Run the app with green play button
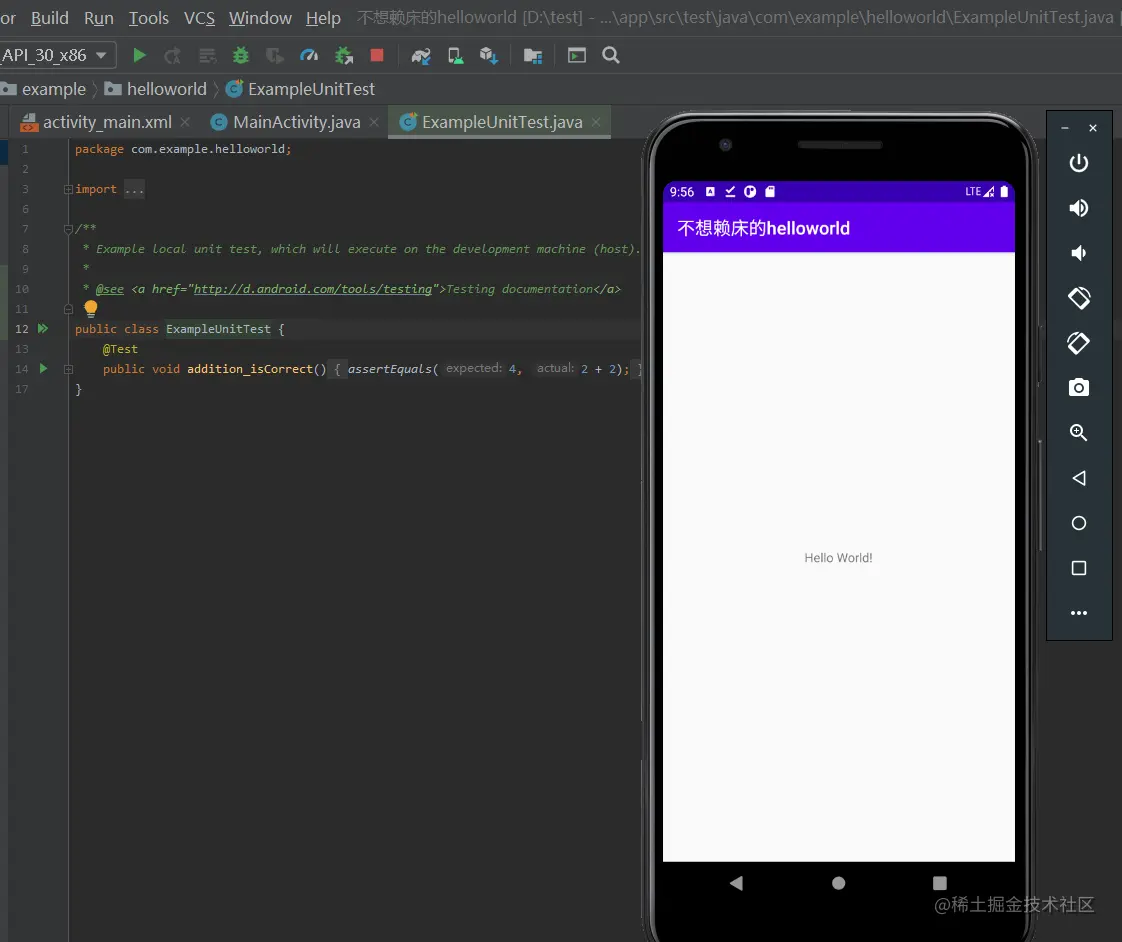1122x942 pixels. 140,55
